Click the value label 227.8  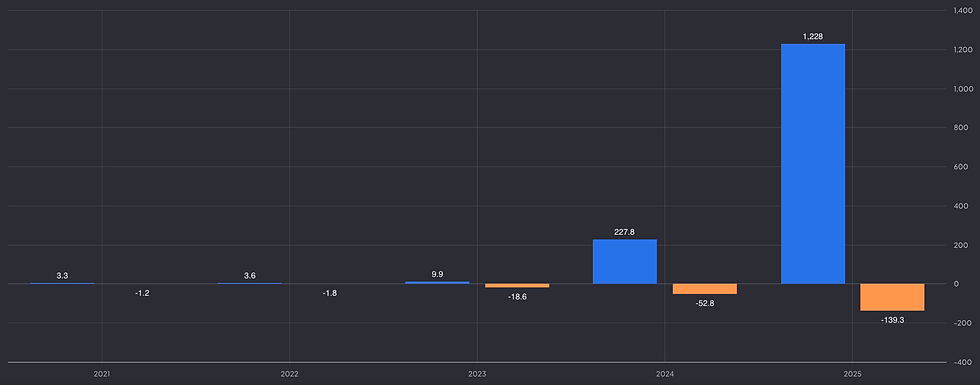[x=624, y=232]
